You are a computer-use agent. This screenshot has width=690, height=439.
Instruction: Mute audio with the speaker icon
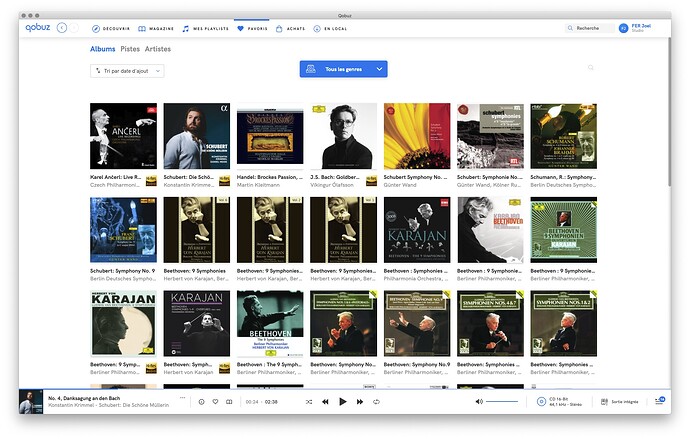pos(479,402)
